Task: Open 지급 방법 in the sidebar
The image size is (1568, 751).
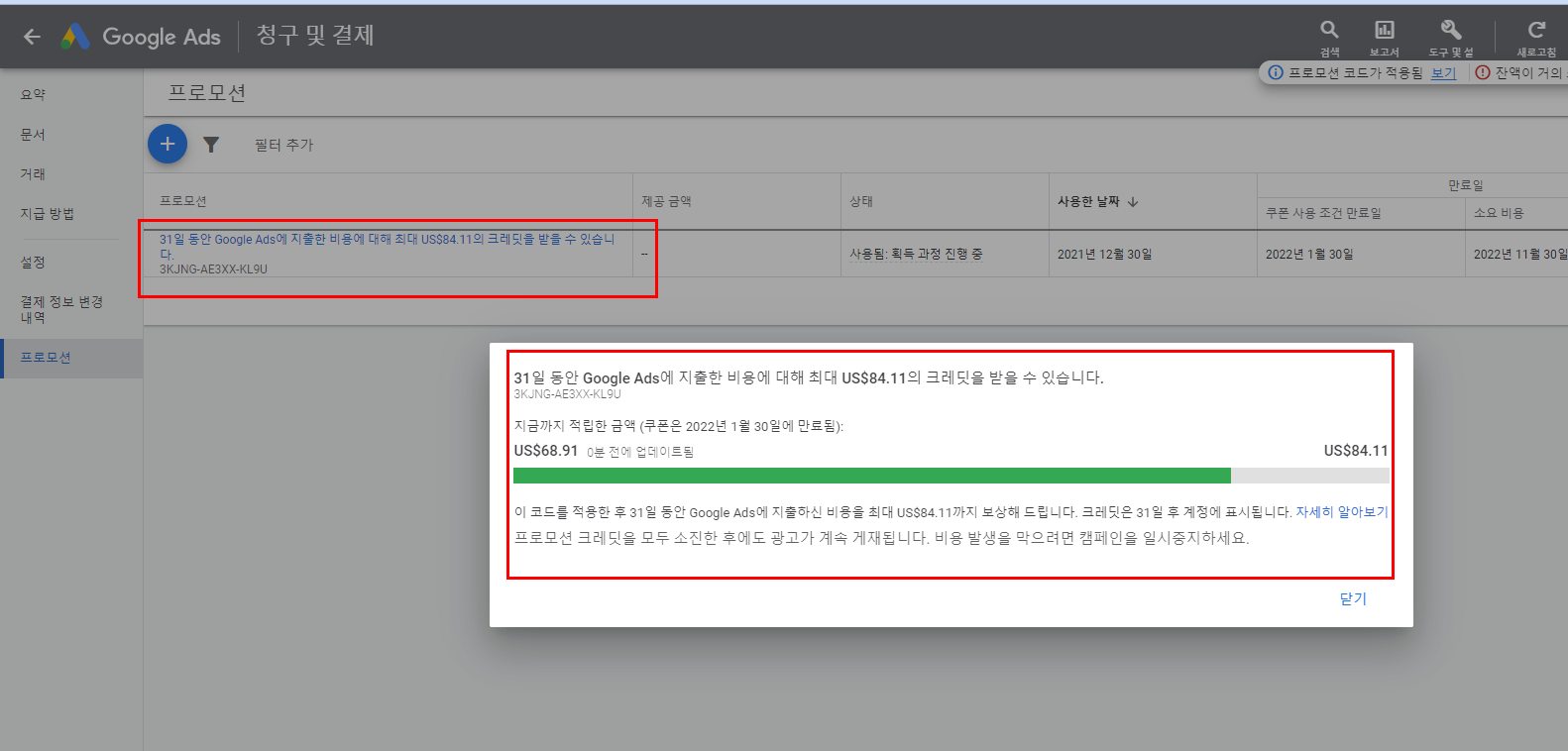Action: click(48, 213)
